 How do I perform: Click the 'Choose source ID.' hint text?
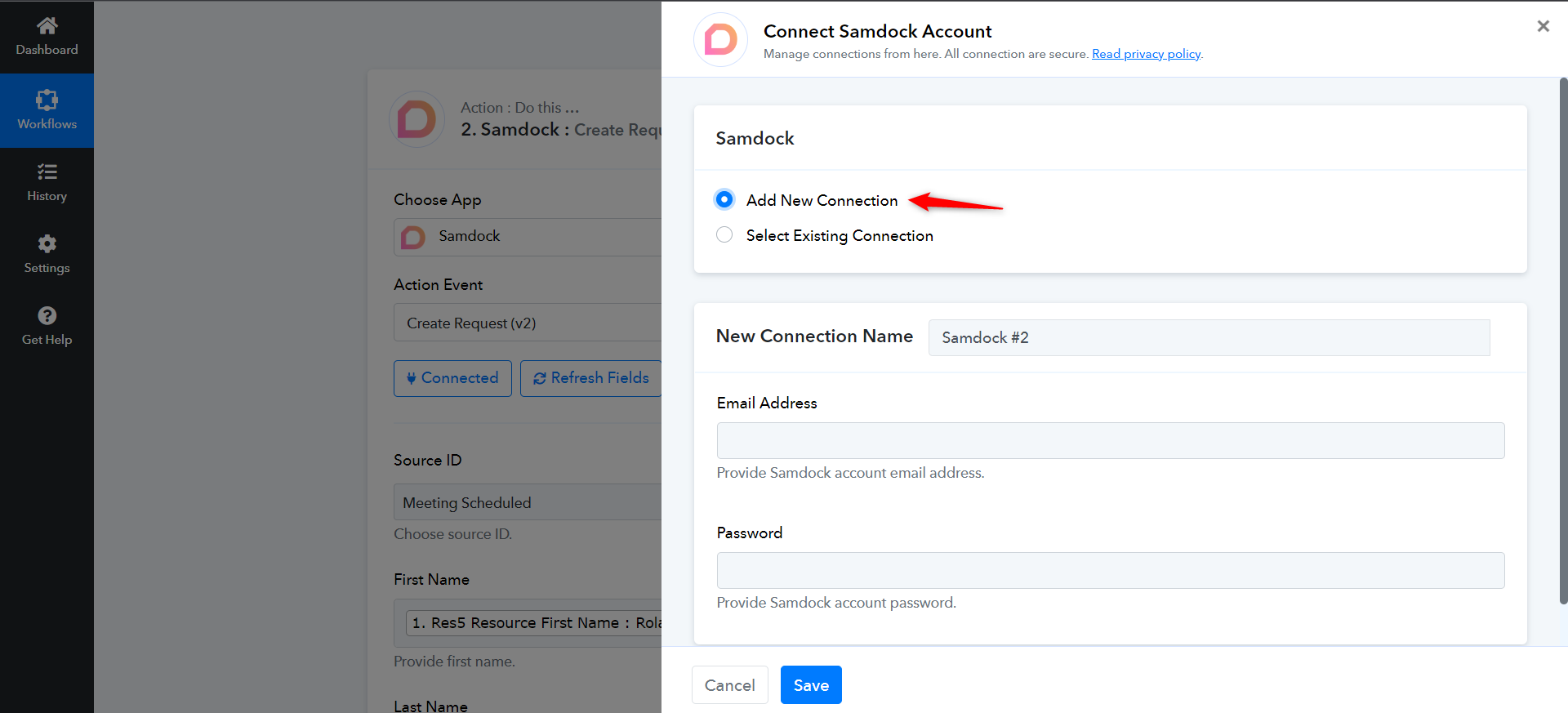[453, 534]
